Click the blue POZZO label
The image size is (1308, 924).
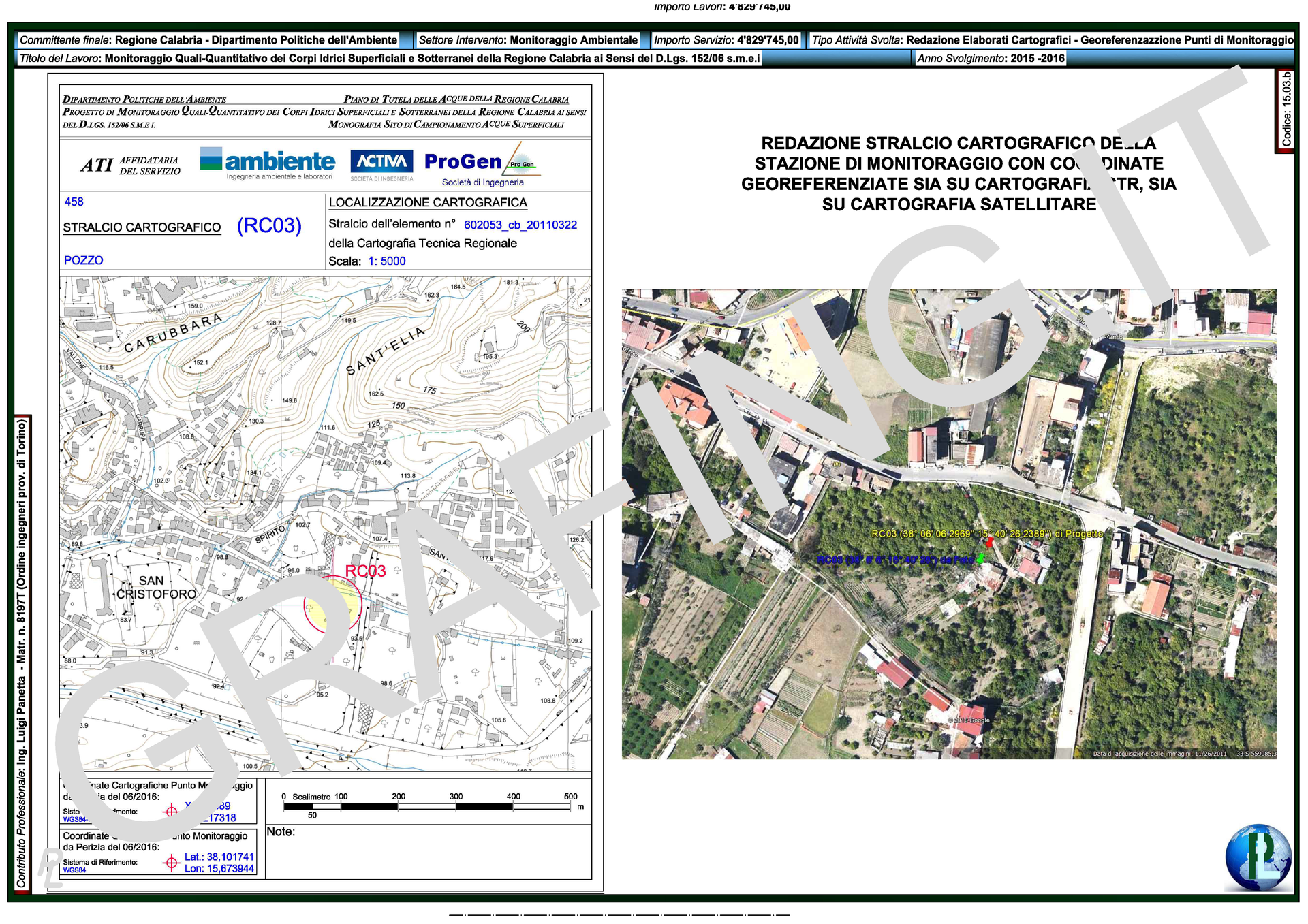tap(83, 260)
